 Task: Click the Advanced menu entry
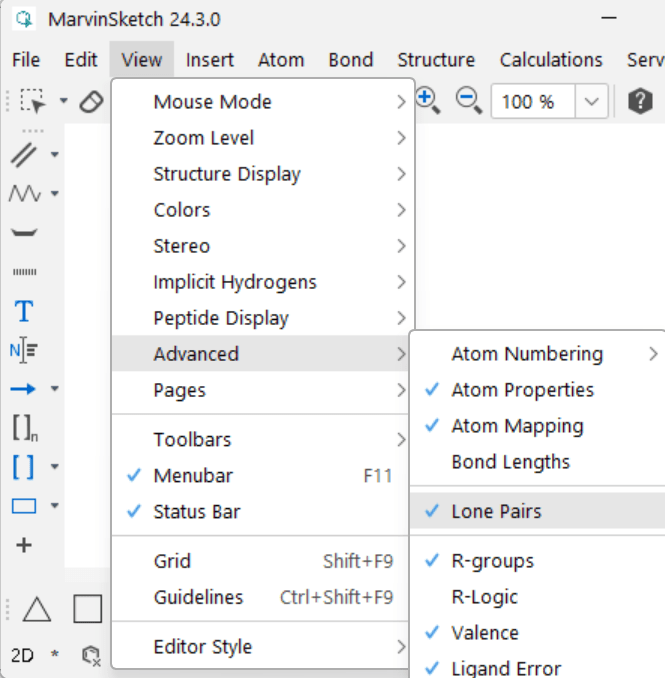click(260, 354)
